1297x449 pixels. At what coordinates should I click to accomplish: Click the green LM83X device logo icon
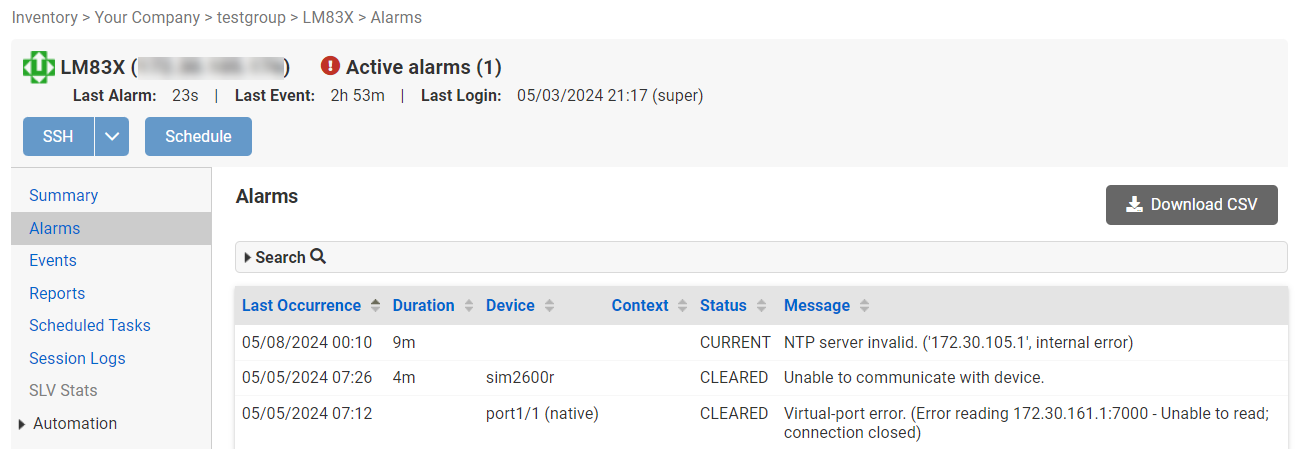point(39,68)
